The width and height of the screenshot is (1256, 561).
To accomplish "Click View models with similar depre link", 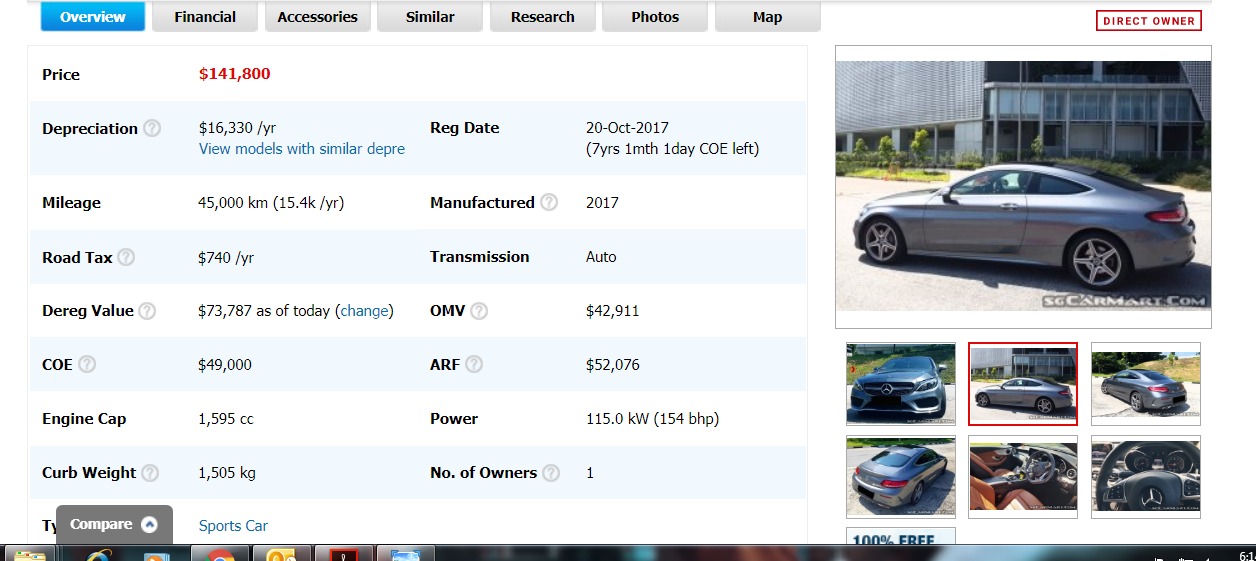I will tap(302, 149).
